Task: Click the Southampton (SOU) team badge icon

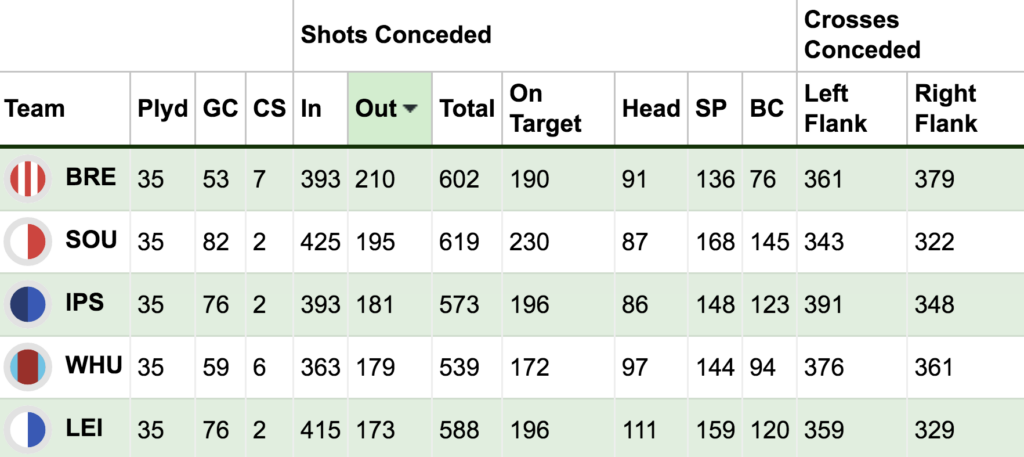Action: tap(28, 242)
